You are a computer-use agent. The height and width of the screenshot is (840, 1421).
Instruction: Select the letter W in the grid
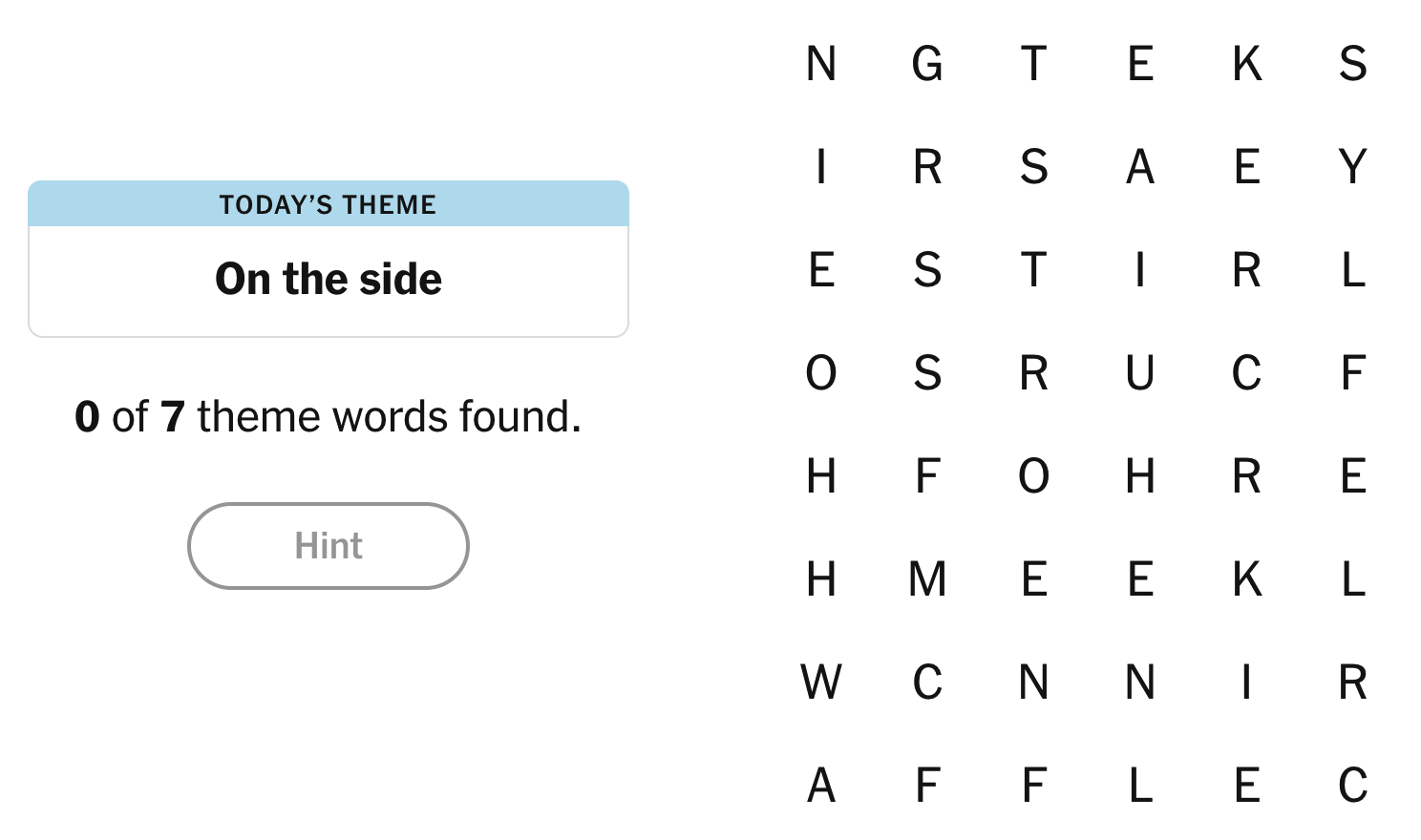821,682
